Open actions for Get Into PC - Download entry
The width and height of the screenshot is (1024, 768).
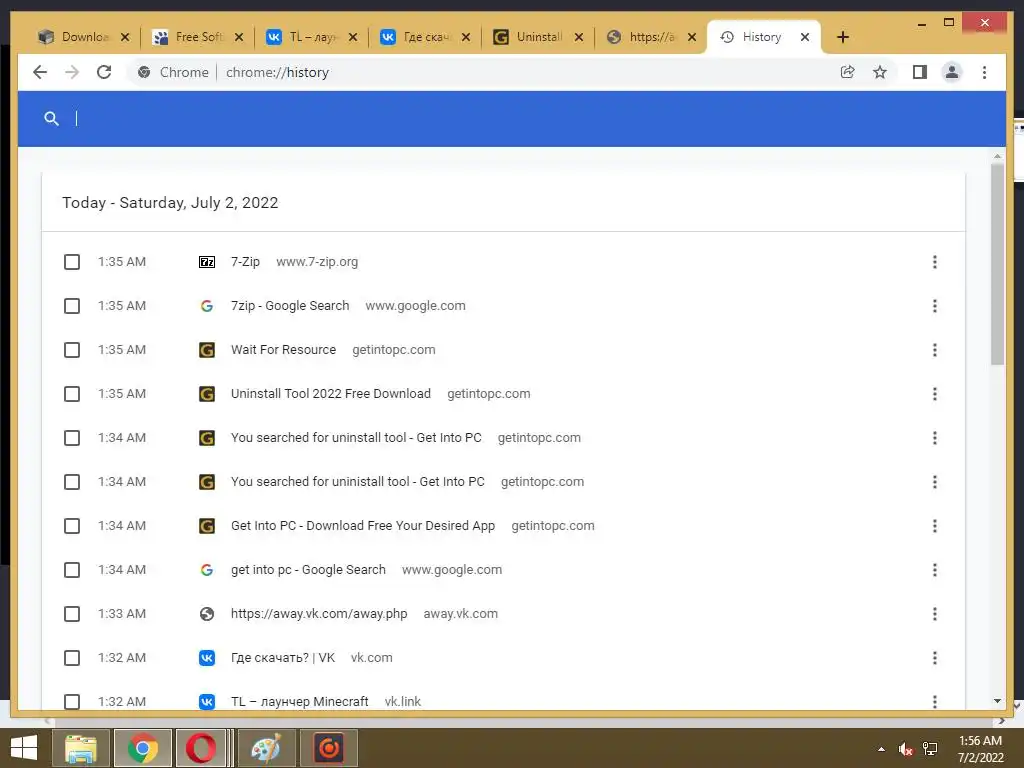tap(935, 526)
